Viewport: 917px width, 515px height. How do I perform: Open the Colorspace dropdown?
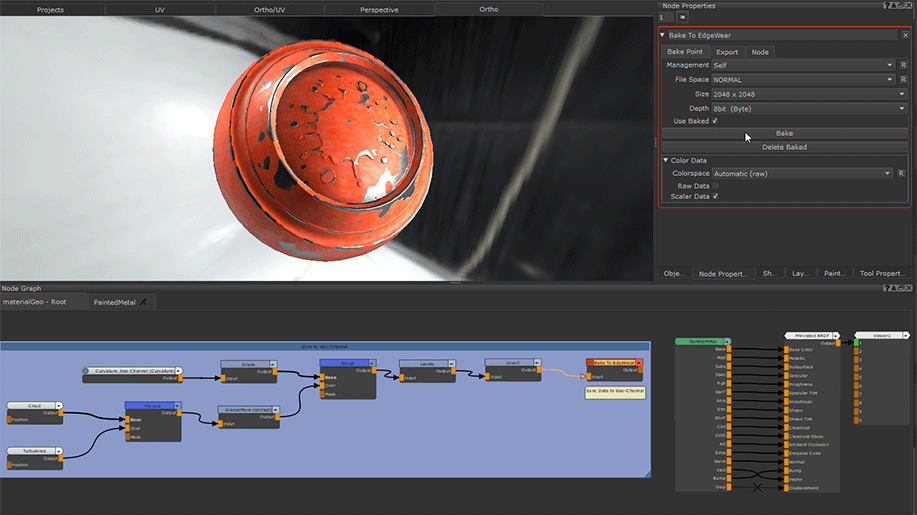click(x=802, y=173)
